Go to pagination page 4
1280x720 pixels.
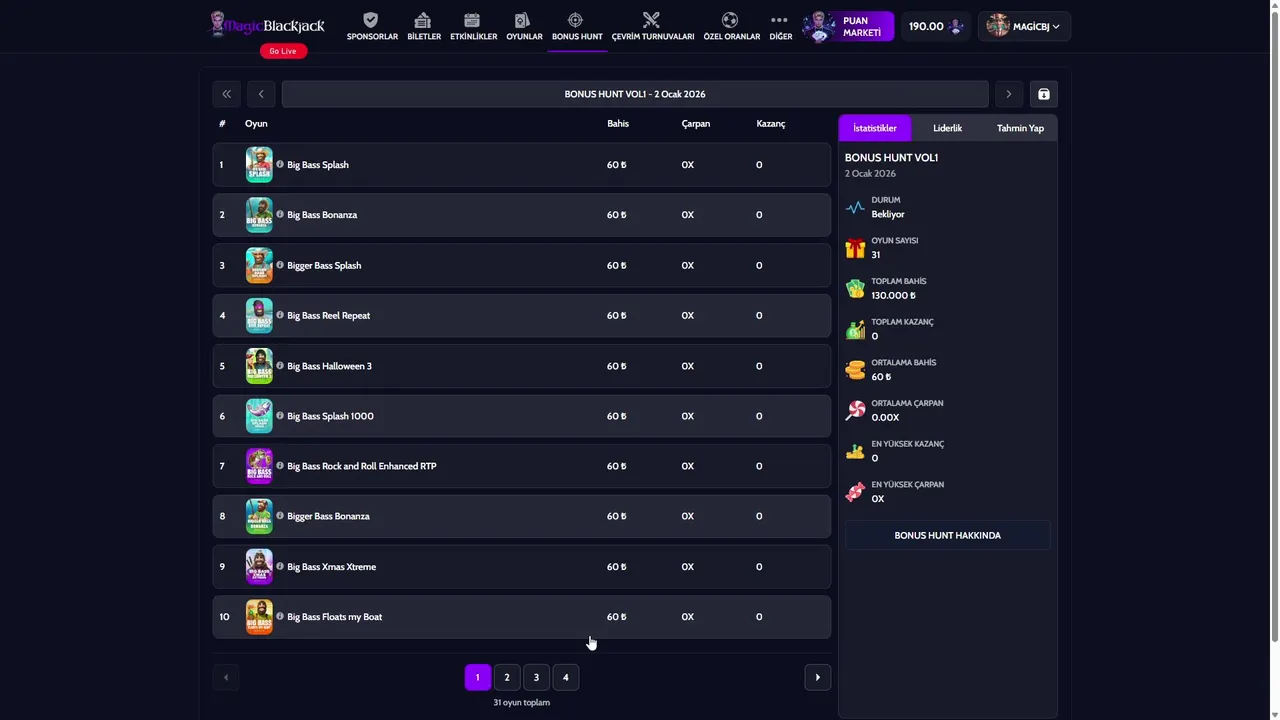(565, 677)
